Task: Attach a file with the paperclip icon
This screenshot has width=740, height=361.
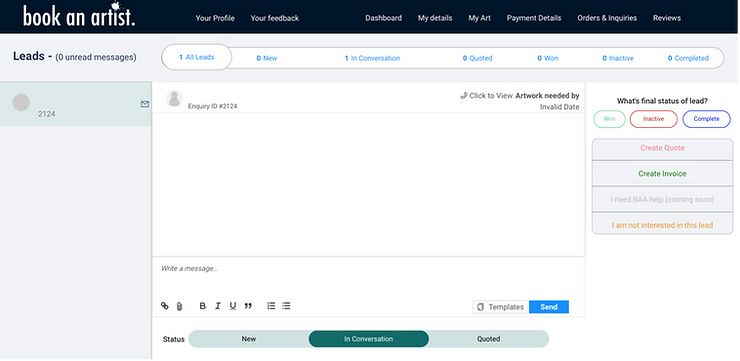Action: [179, 306]
